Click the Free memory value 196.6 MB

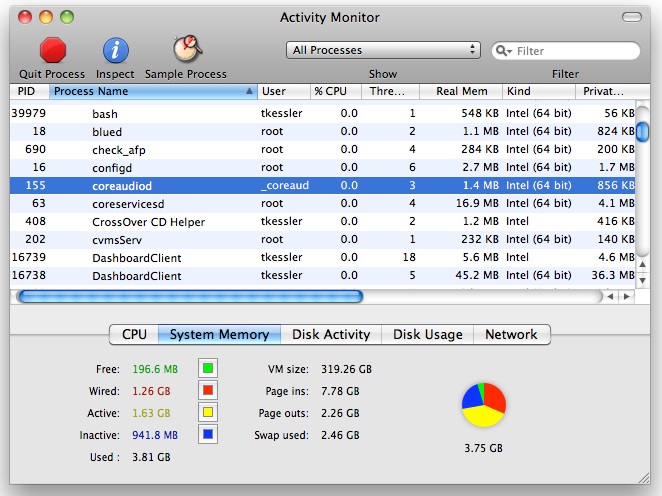pyautogui.click(x=155, y=369)
